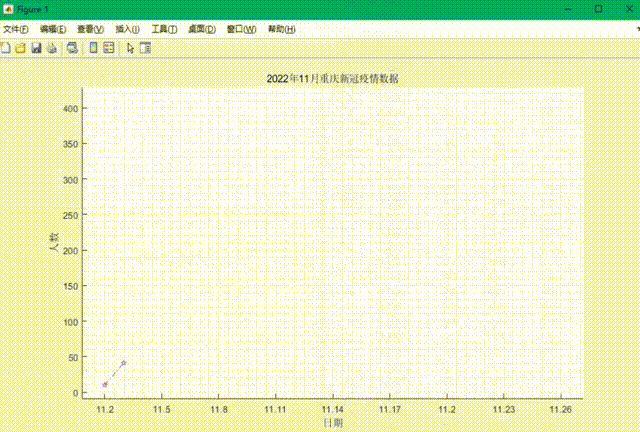This screenshot has height=432, width=640.
Task: Click the y-axis tick label 400
Action: tap(71, 109)
